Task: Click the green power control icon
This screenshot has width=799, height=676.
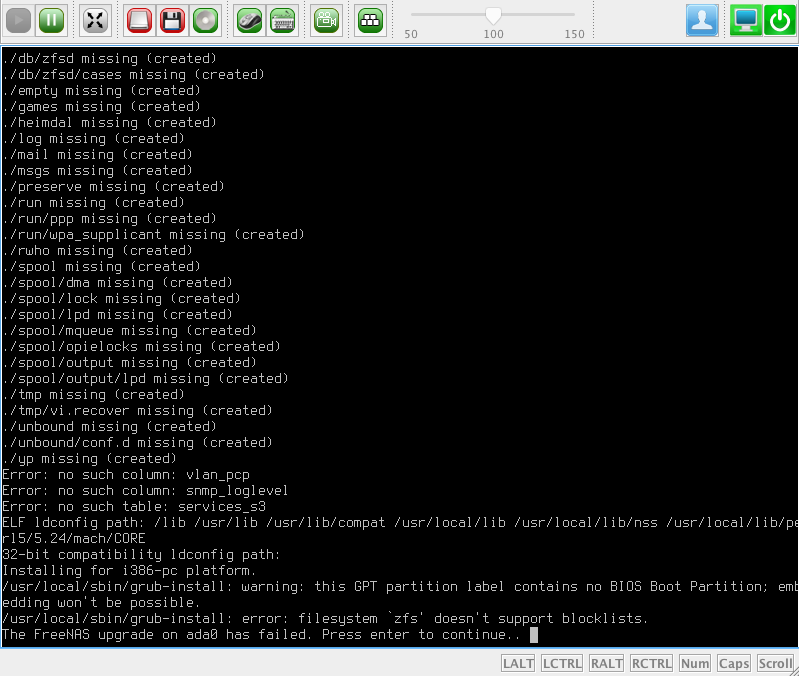Action: point(779,20)
